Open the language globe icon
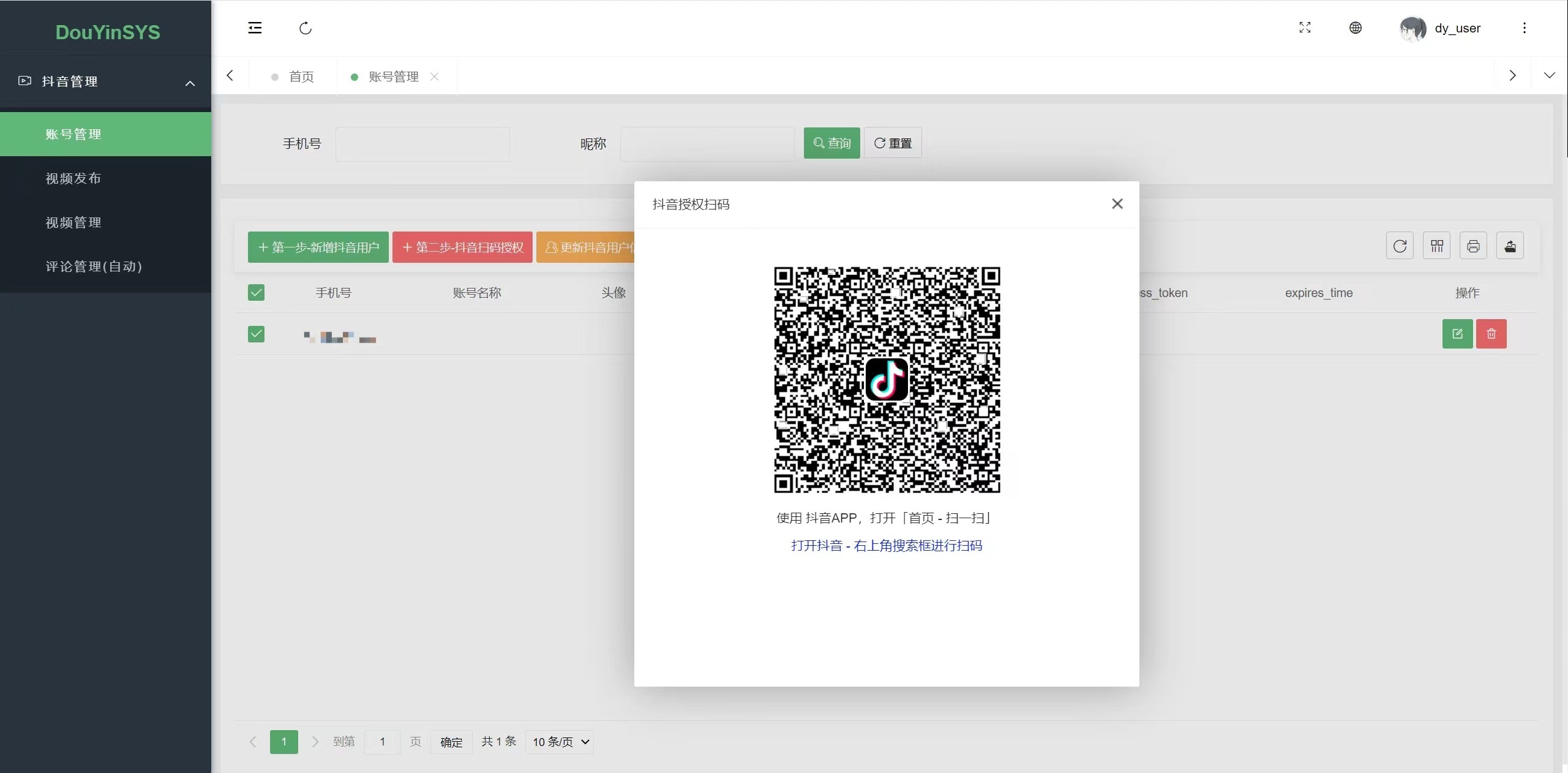 pyautogui.click(x=1356, y=28)
